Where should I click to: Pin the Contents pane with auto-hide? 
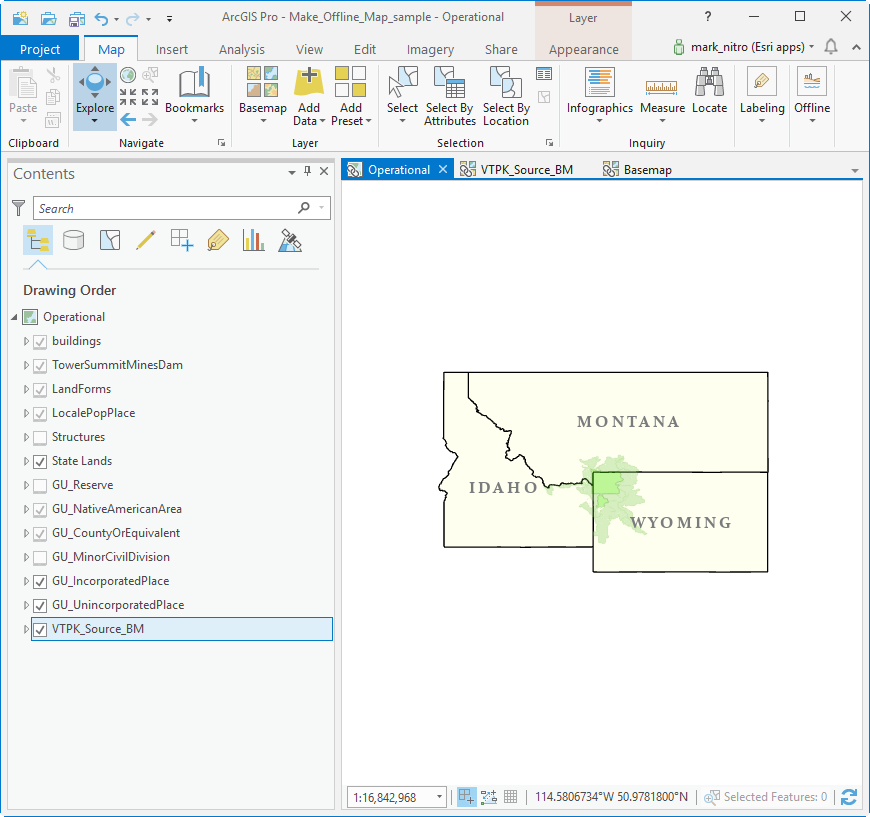pos(307,171)
